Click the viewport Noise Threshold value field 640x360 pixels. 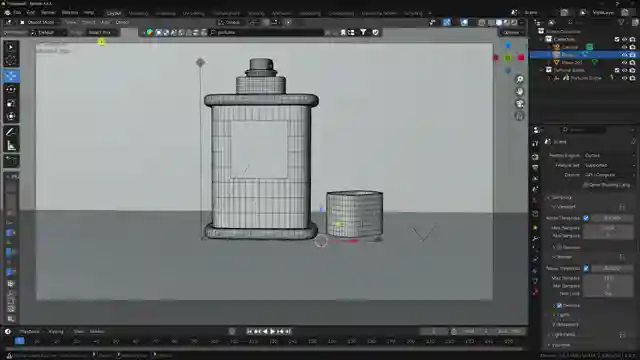(612, 218)
